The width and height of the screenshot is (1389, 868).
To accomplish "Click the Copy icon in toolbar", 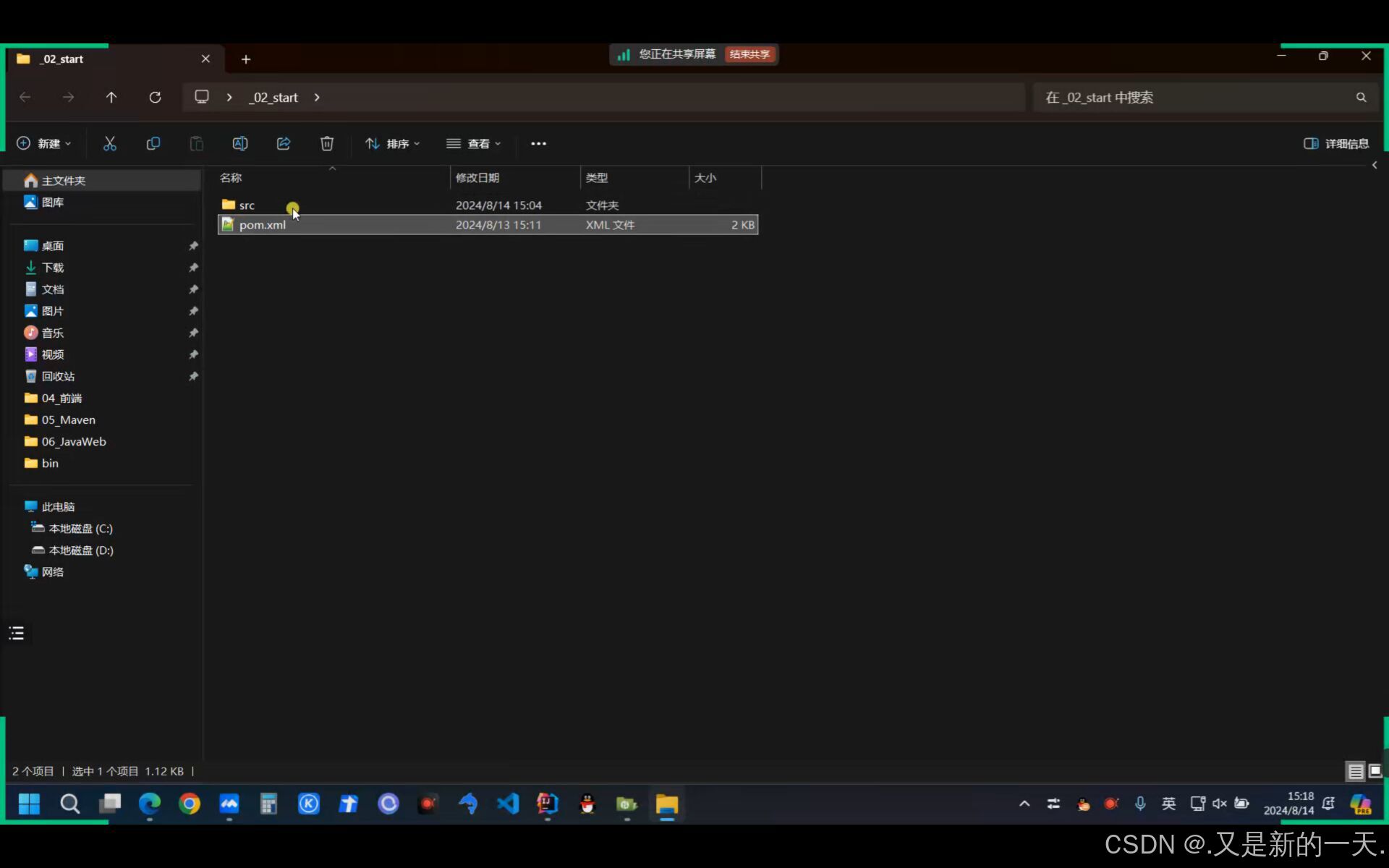I will click(153, 144).
